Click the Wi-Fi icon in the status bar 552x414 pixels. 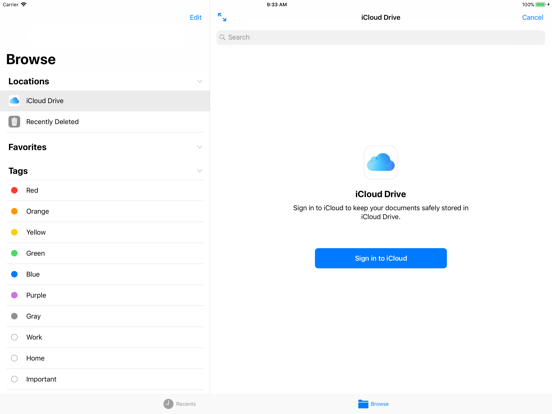(24, 5)
